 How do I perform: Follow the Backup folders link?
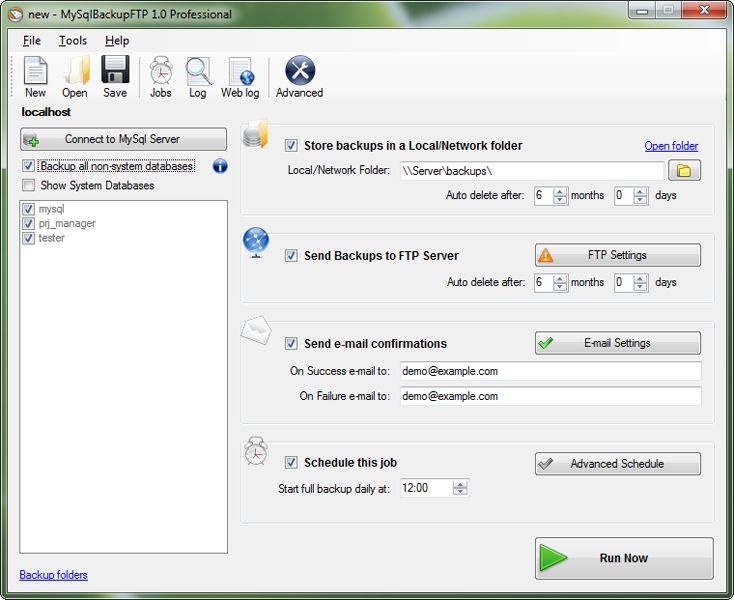[53, 575]
